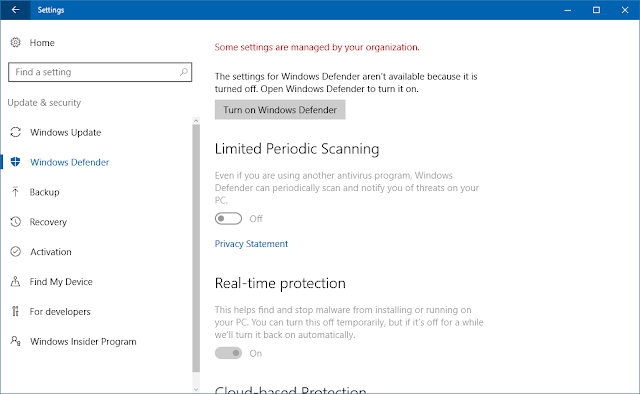Click the Find a setting search box
The image size is (640, 394).
tap(100, 72)
